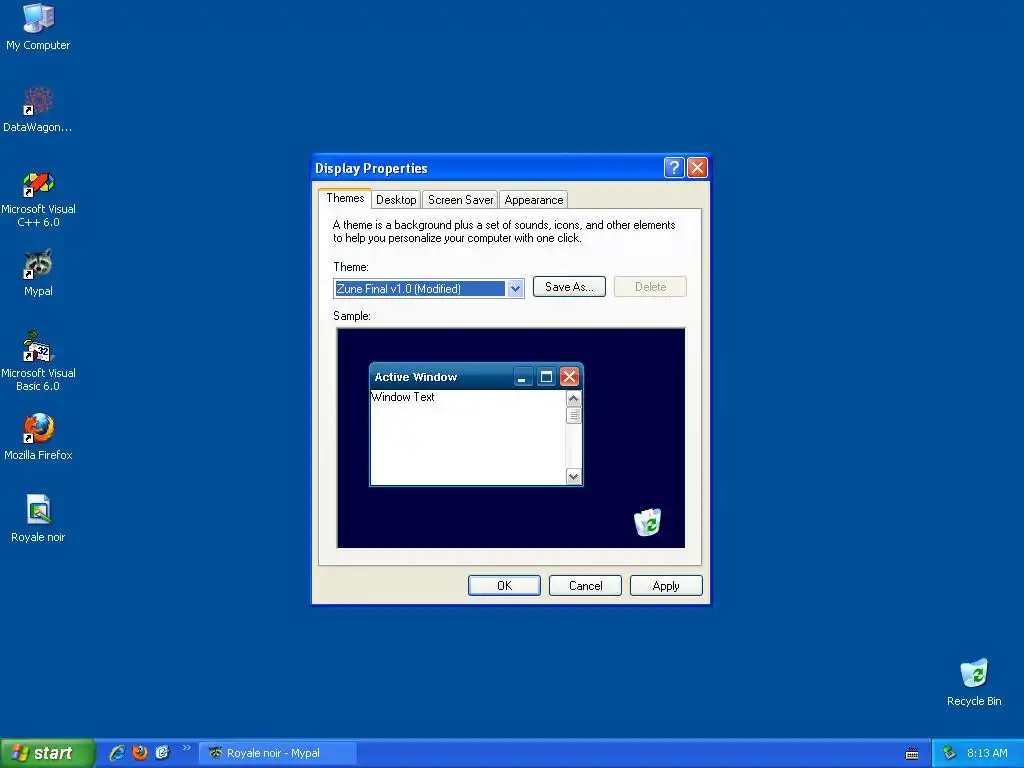The height and width of the screenshot is (768, 1024).
Task: Select the Royale noir file icon
Action: point(38,518)
